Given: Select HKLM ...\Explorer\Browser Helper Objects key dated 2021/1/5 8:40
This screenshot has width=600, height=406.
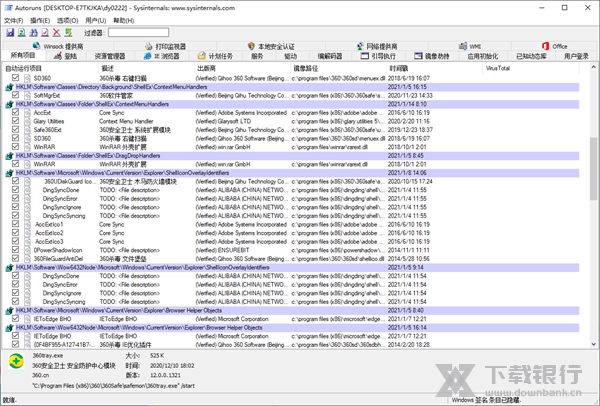Looking at the screenshot, I should pyautogui.click(x=292, y=310).
